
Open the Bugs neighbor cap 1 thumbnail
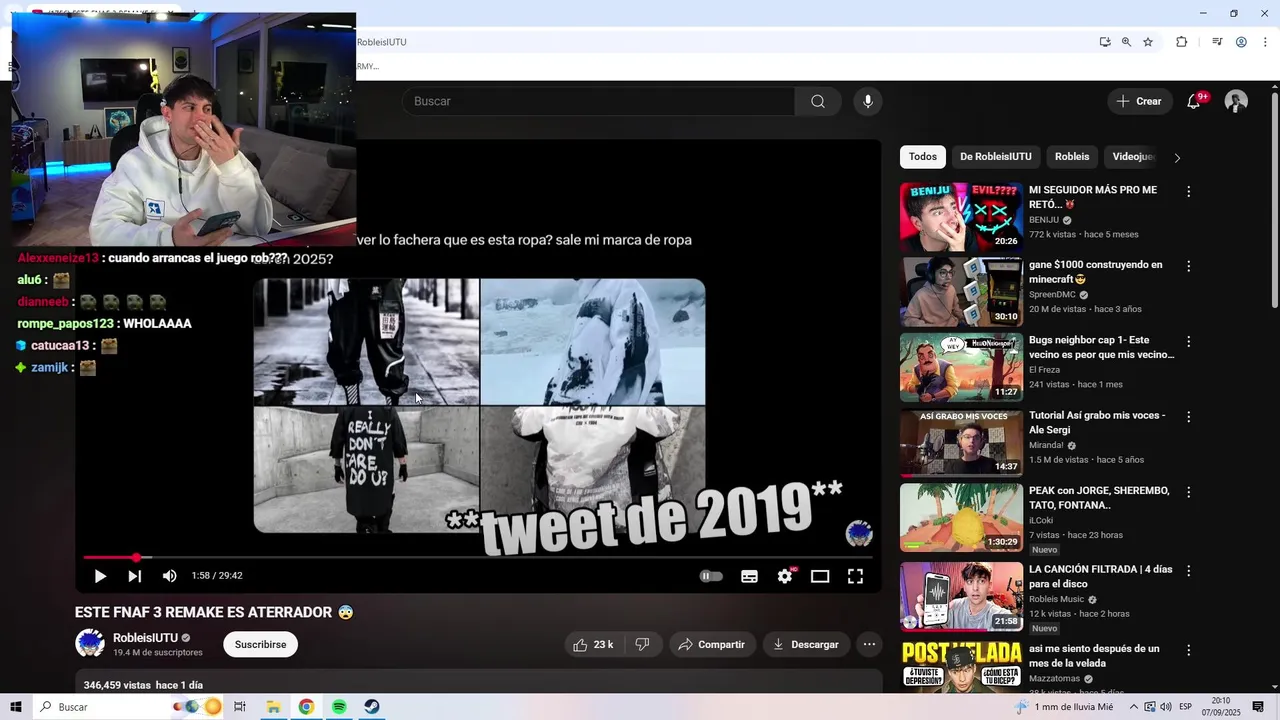(961, 367)
